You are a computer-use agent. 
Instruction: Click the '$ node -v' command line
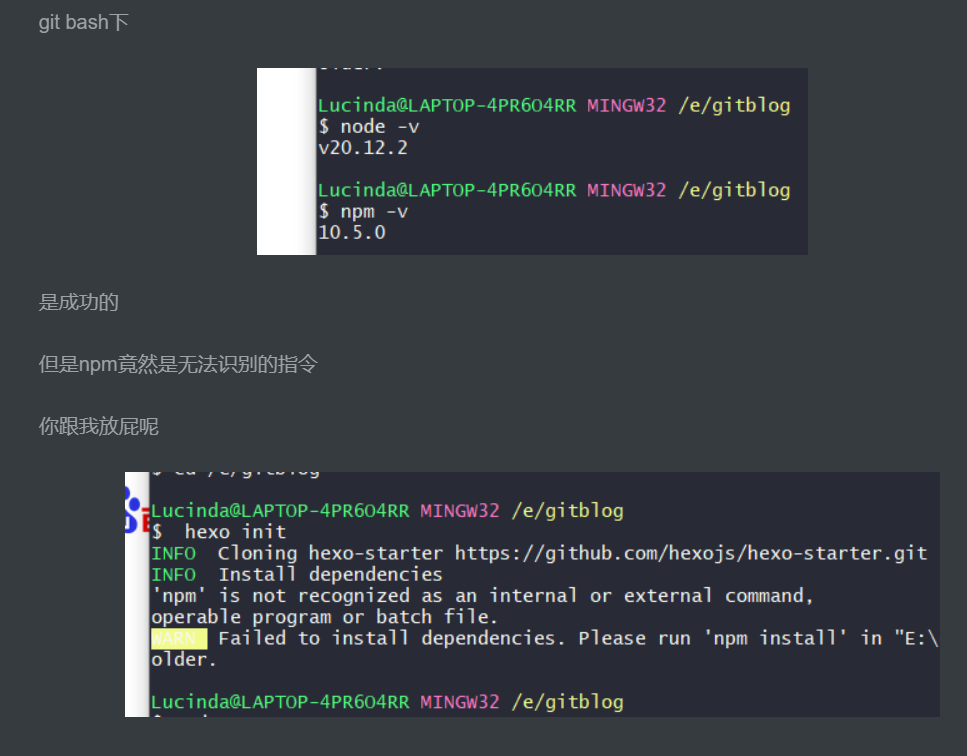pos(369,127)
